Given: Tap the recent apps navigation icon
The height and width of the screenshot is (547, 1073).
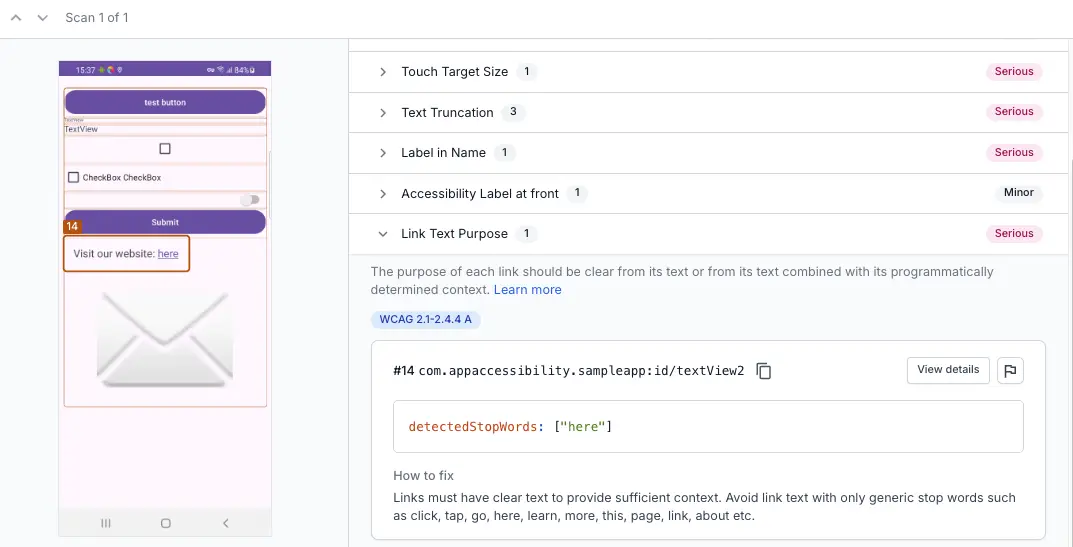Looking at the screenshot, I should (106, 523).
